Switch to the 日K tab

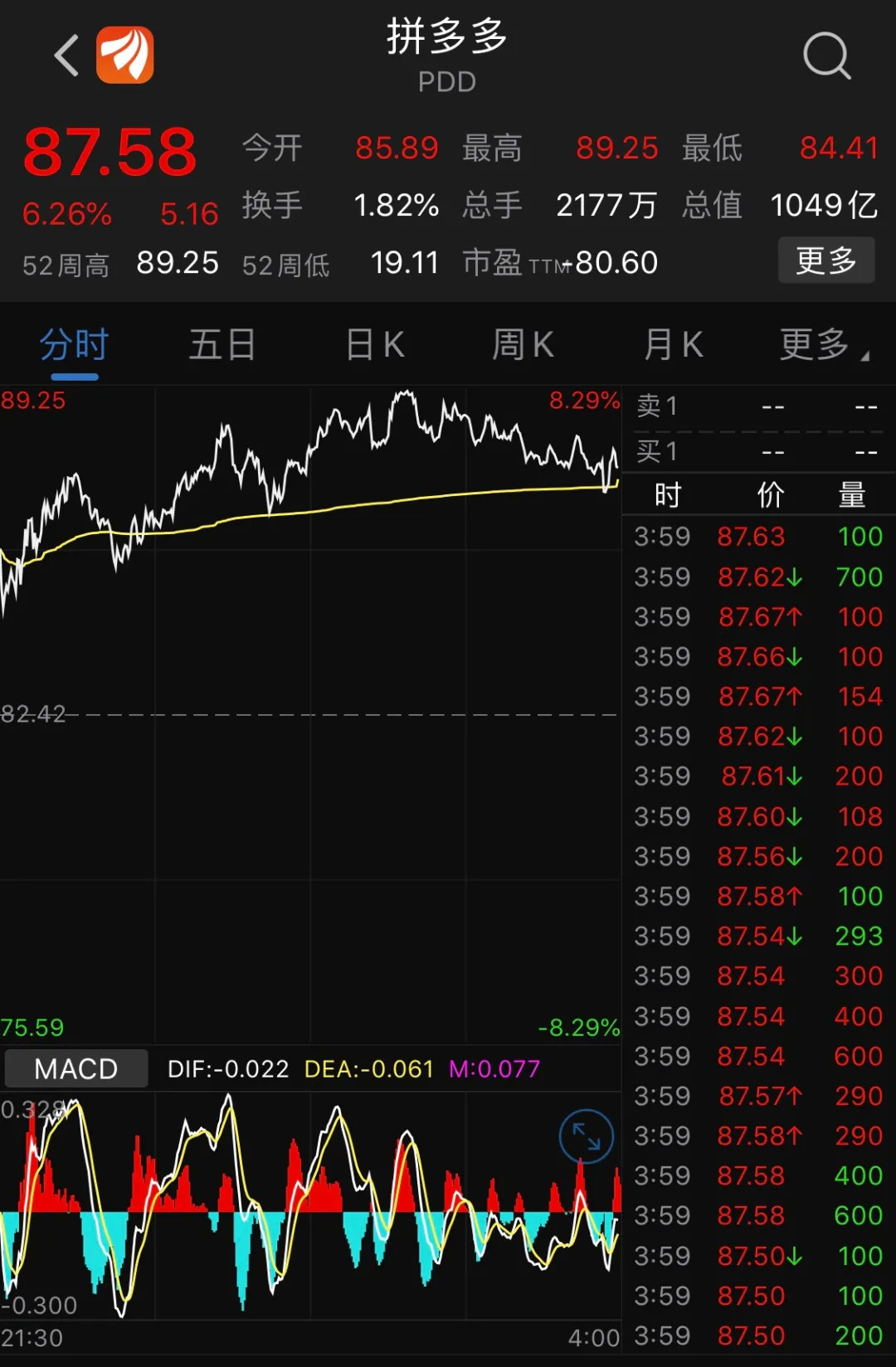point(375,345)
